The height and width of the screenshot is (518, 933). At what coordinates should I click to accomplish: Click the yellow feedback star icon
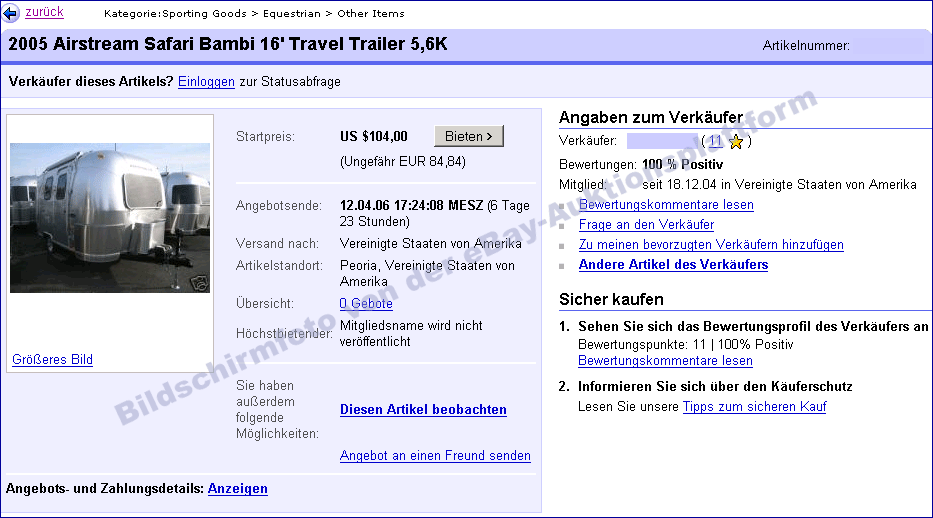click(x=736, y=142)
